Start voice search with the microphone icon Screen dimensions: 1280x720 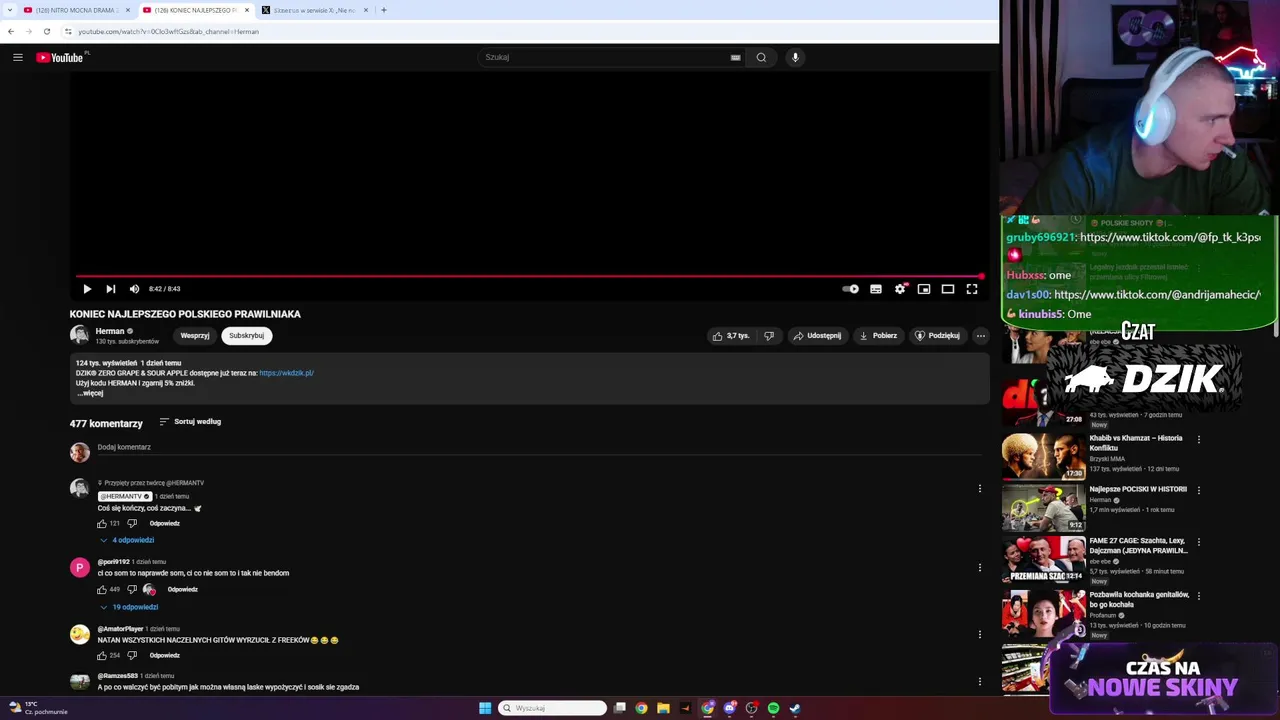(x=795, y=57)
